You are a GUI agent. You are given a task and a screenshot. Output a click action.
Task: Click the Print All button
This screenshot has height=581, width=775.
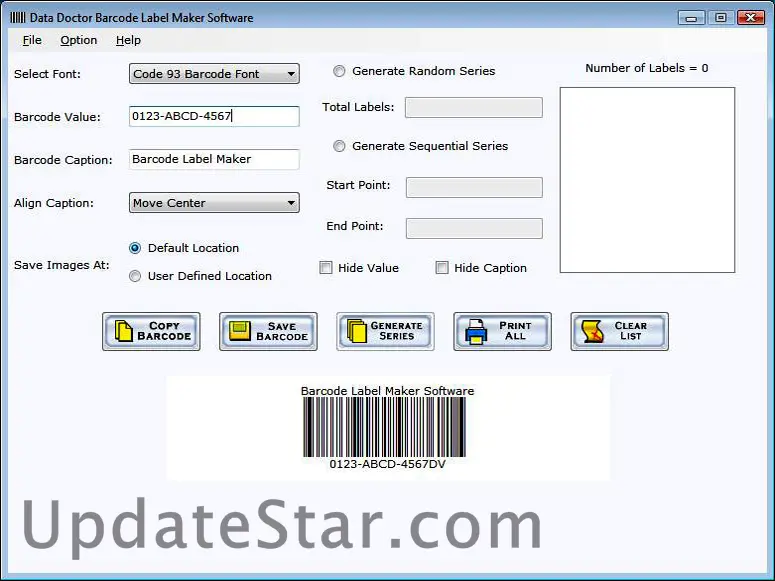(x=503, y=331)
